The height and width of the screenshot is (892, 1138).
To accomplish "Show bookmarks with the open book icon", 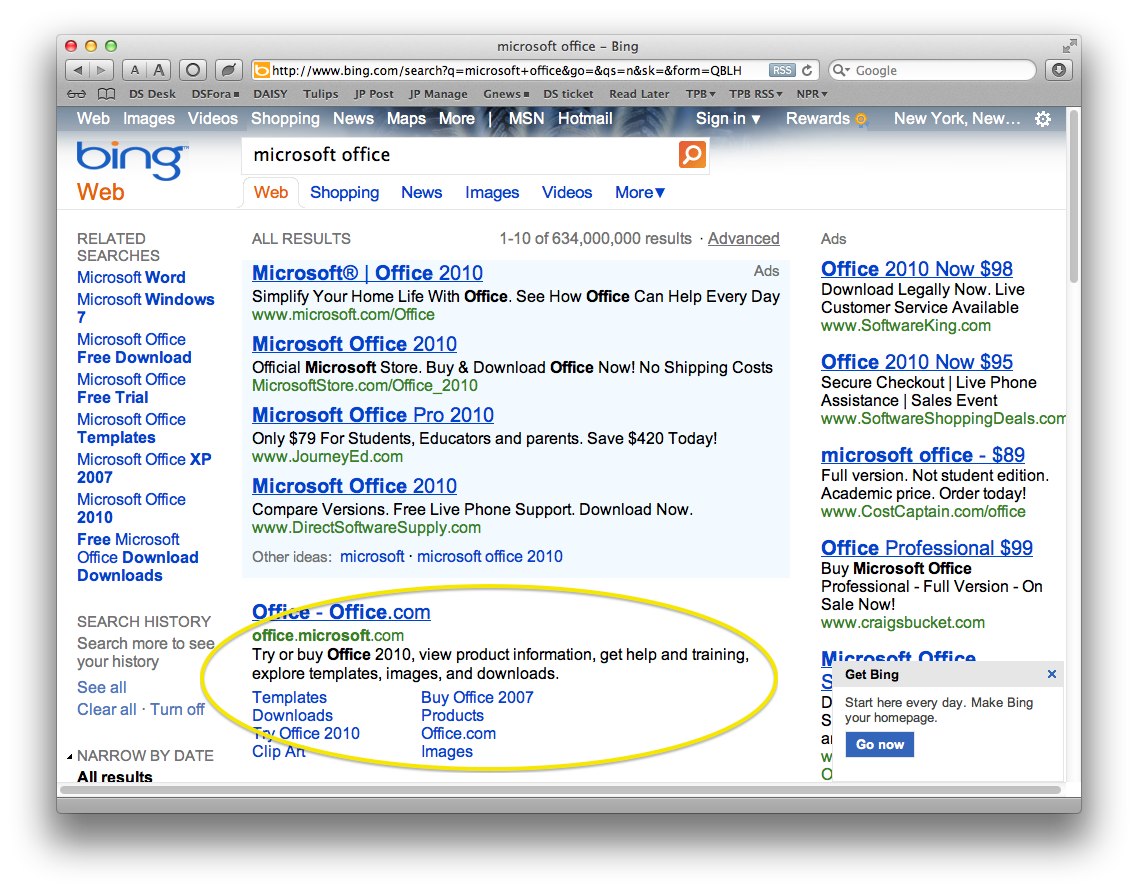I will [x=107, y=94].
